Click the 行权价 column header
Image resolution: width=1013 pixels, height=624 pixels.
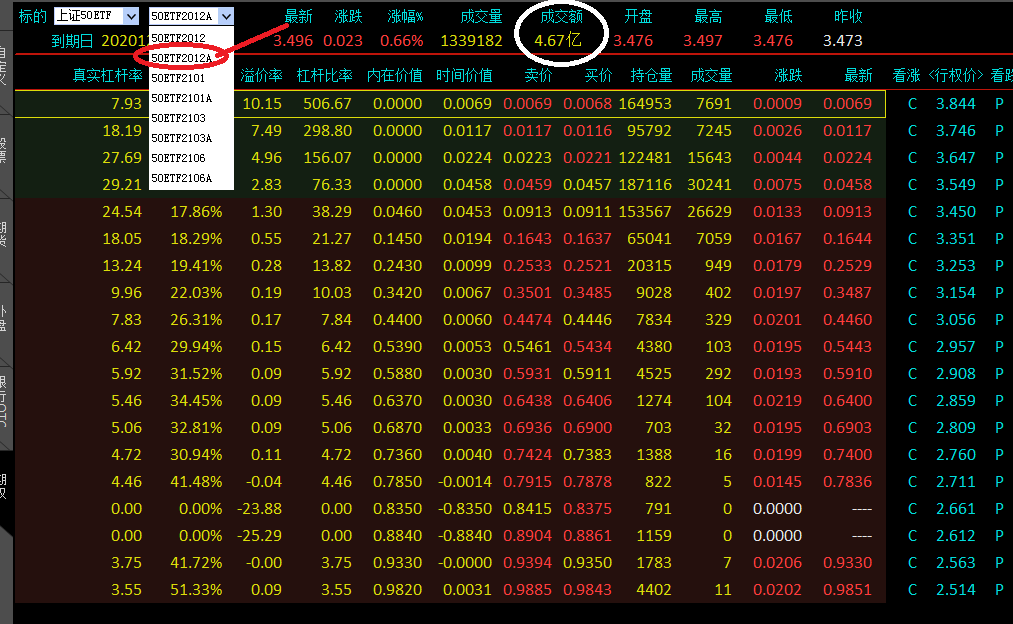[x=955, y=76]
